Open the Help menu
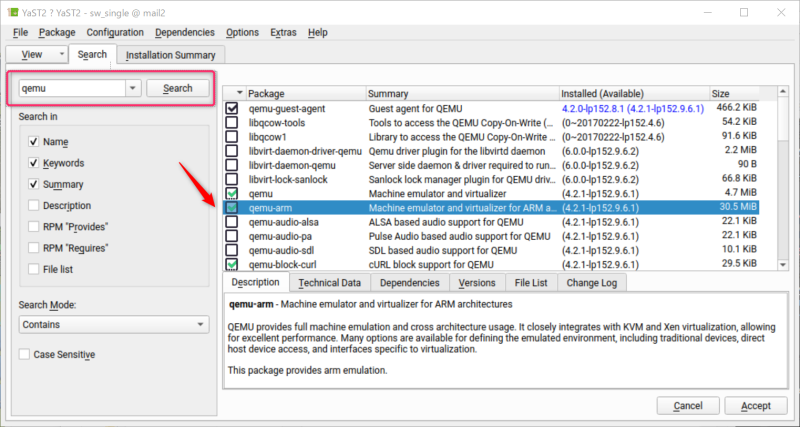Viewport: 800px width, 427px height. (x=317, y=32)
